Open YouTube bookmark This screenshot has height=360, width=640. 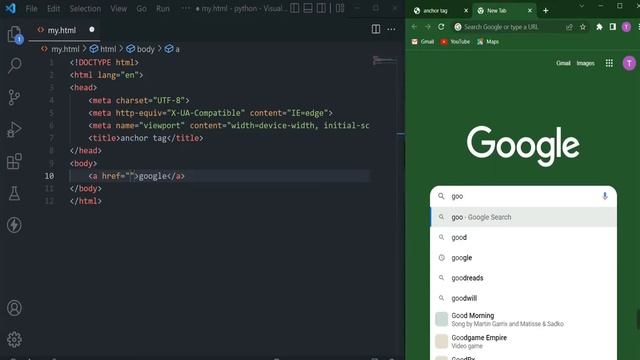(455, 42)
